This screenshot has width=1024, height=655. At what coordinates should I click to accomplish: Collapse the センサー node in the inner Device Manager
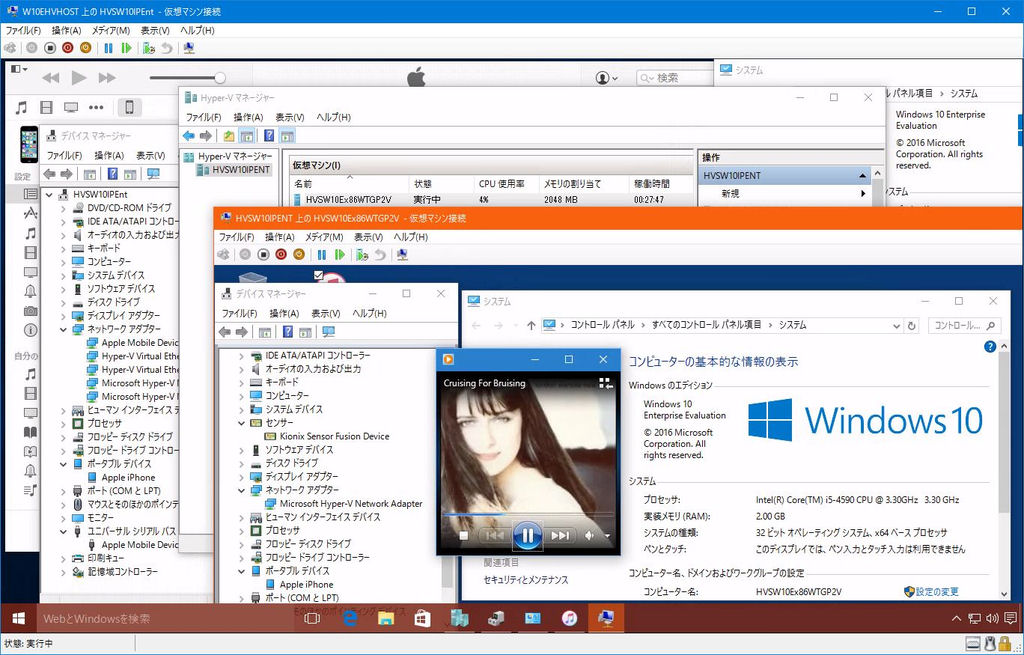242,423
